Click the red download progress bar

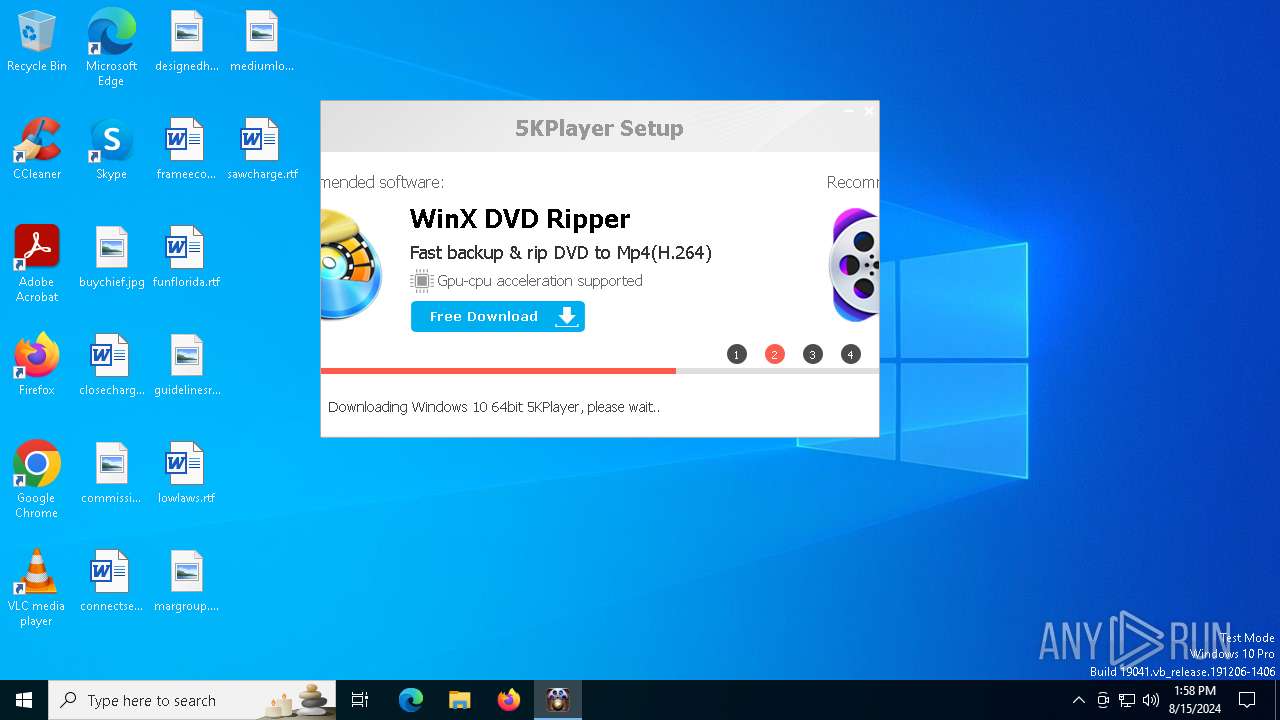498,371
